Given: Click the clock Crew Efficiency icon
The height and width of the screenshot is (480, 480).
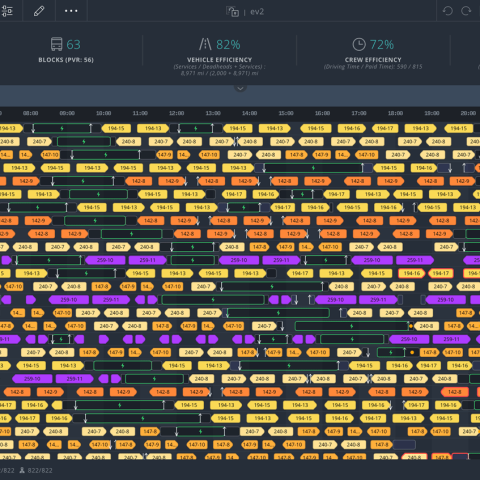Looking at the screenshot, I should (359, 44).
